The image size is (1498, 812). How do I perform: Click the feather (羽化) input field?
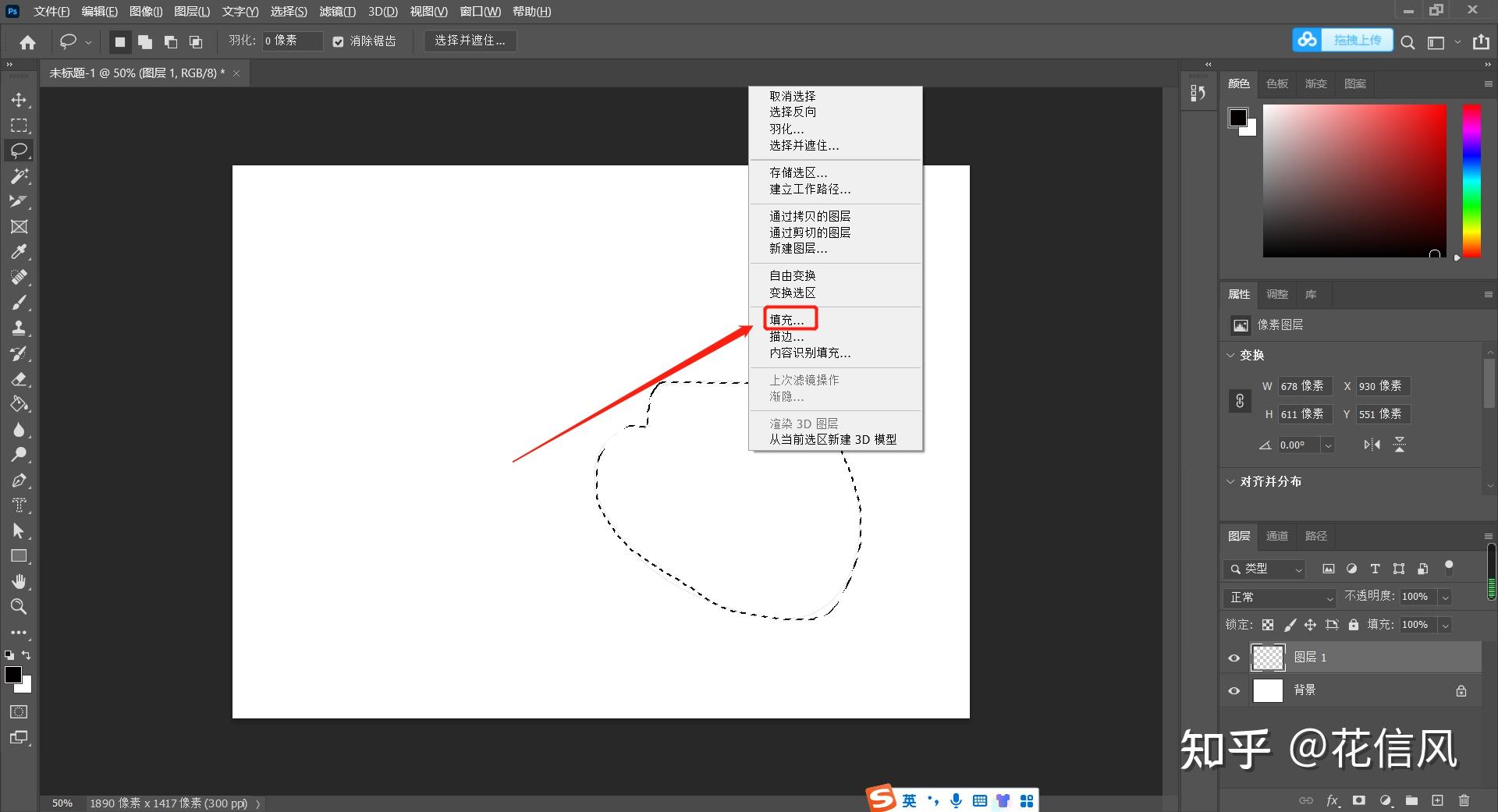point(293,41)
